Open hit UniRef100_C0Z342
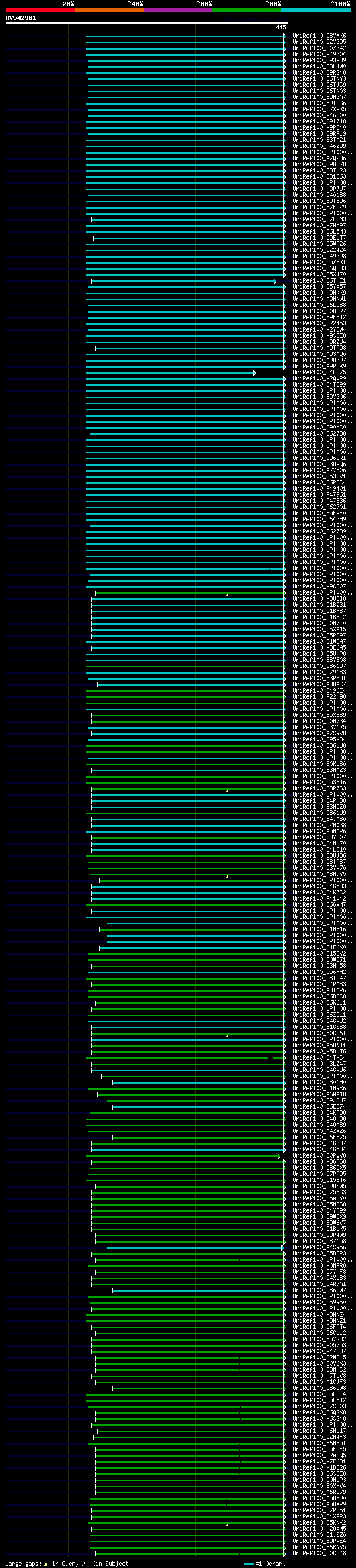This screenshot has width=356, height=1568. tap(319, 48)
